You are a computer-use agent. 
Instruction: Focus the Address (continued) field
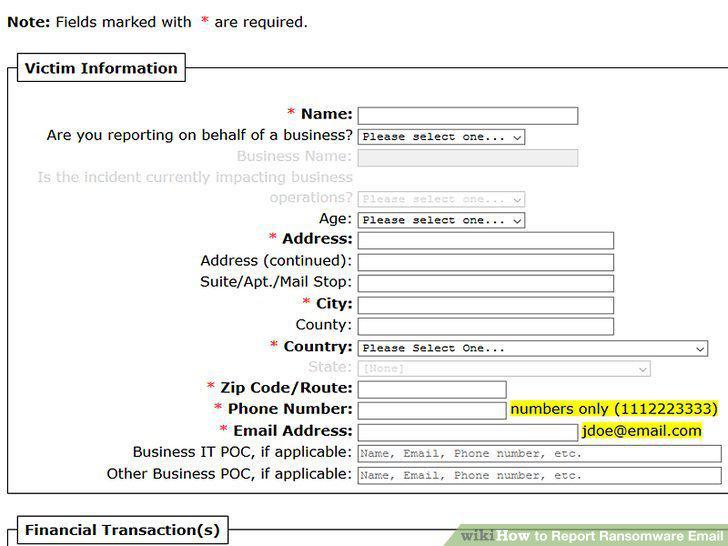click(x=486, y=262)
